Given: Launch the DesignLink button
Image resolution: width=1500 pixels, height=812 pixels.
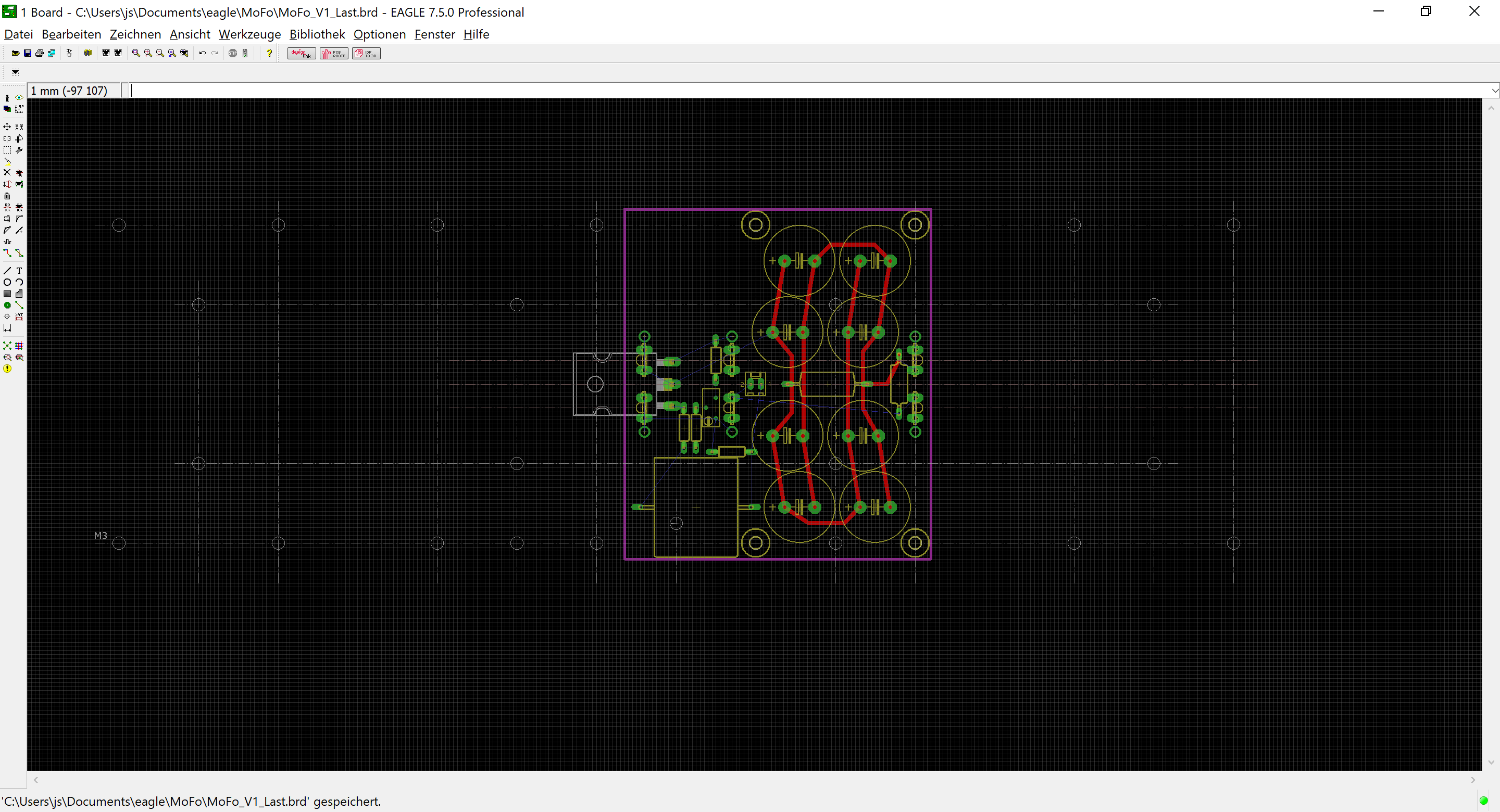Looking at the screenshot, I should 302,54.
